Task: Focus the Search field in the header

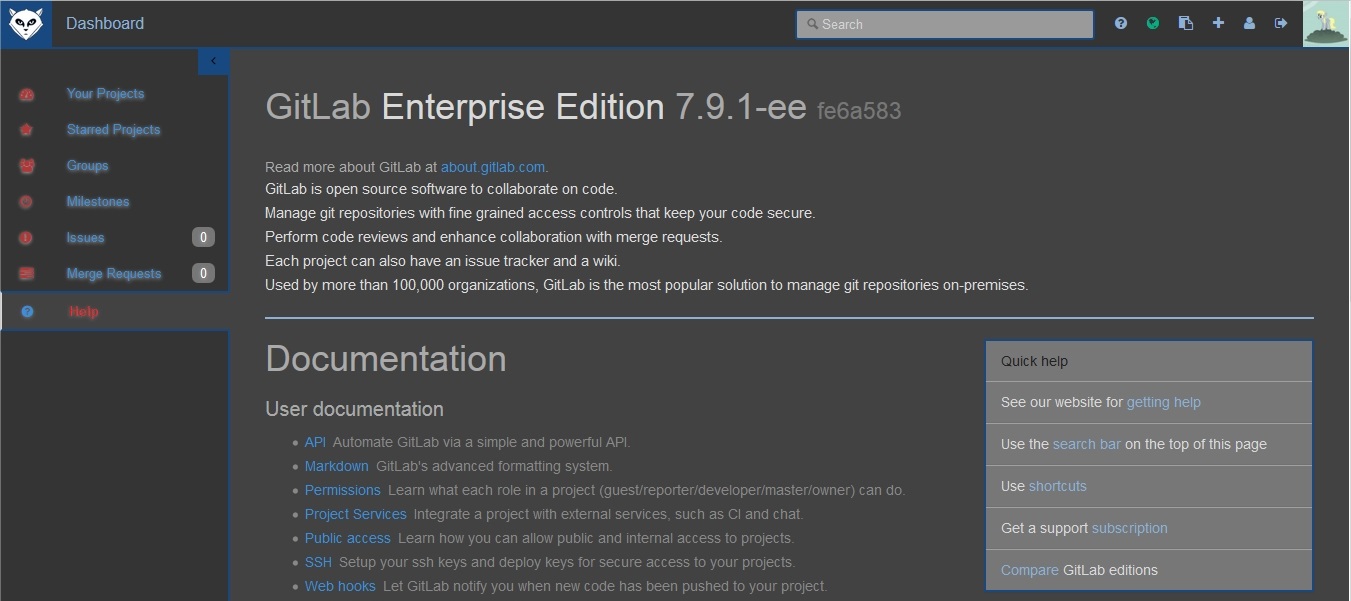Action: coord(945,24)
